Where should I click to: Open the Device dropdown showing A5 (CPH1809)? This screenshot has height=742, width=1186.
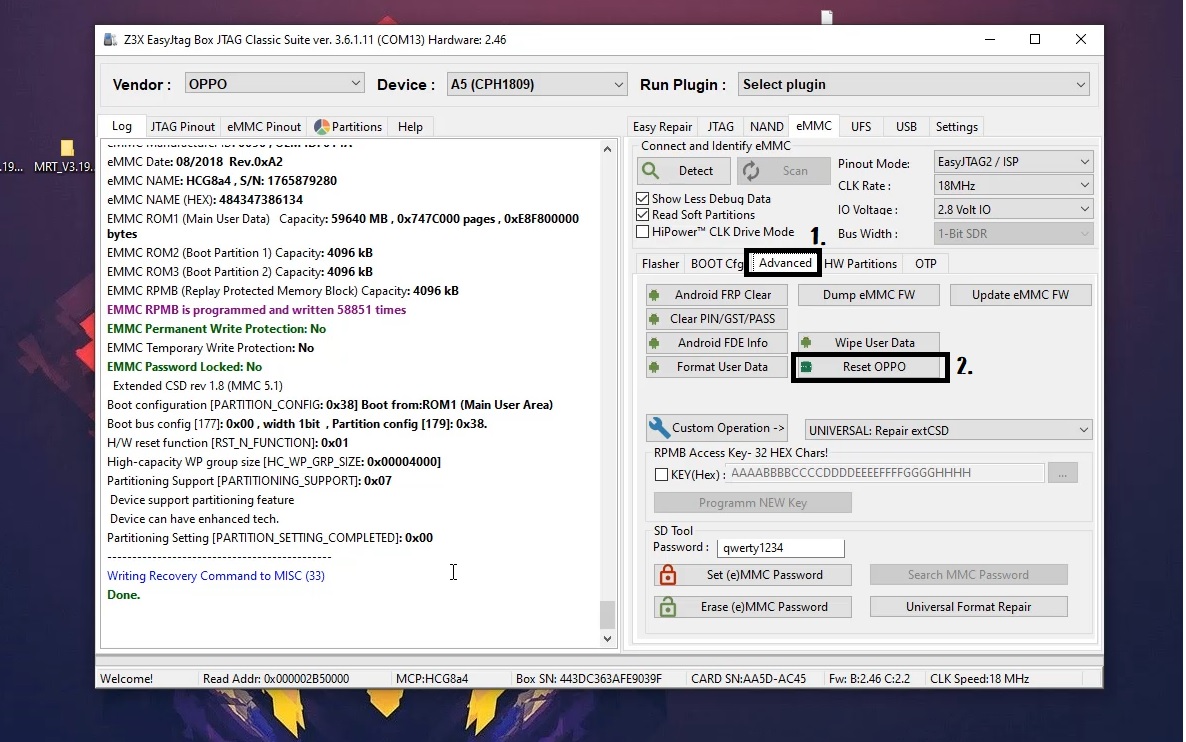point(536,84)
